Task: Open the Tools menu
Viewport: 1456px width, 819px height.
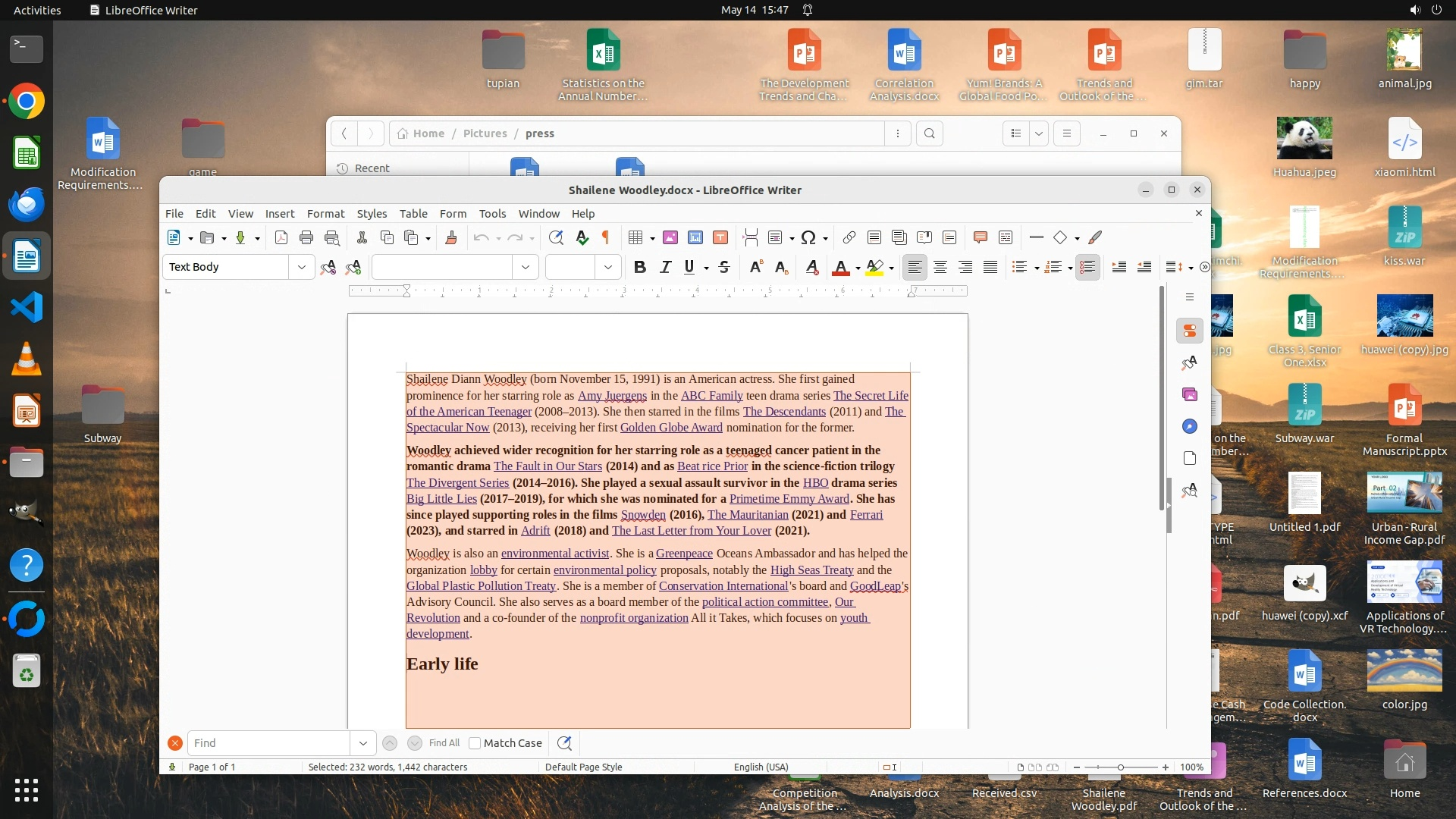Action: click(x=492, y=214)
